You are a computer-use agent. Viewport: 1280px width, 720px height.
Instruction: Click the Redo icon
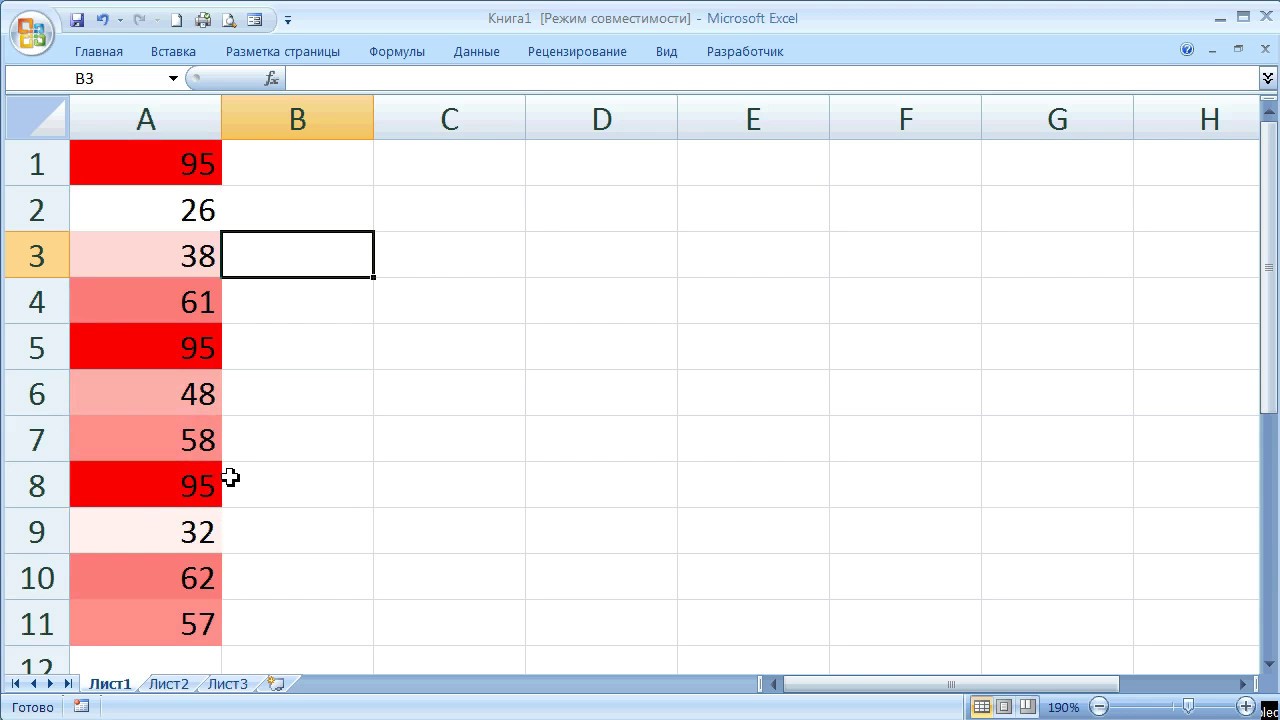pyautogui.click(x=139, y=19)
